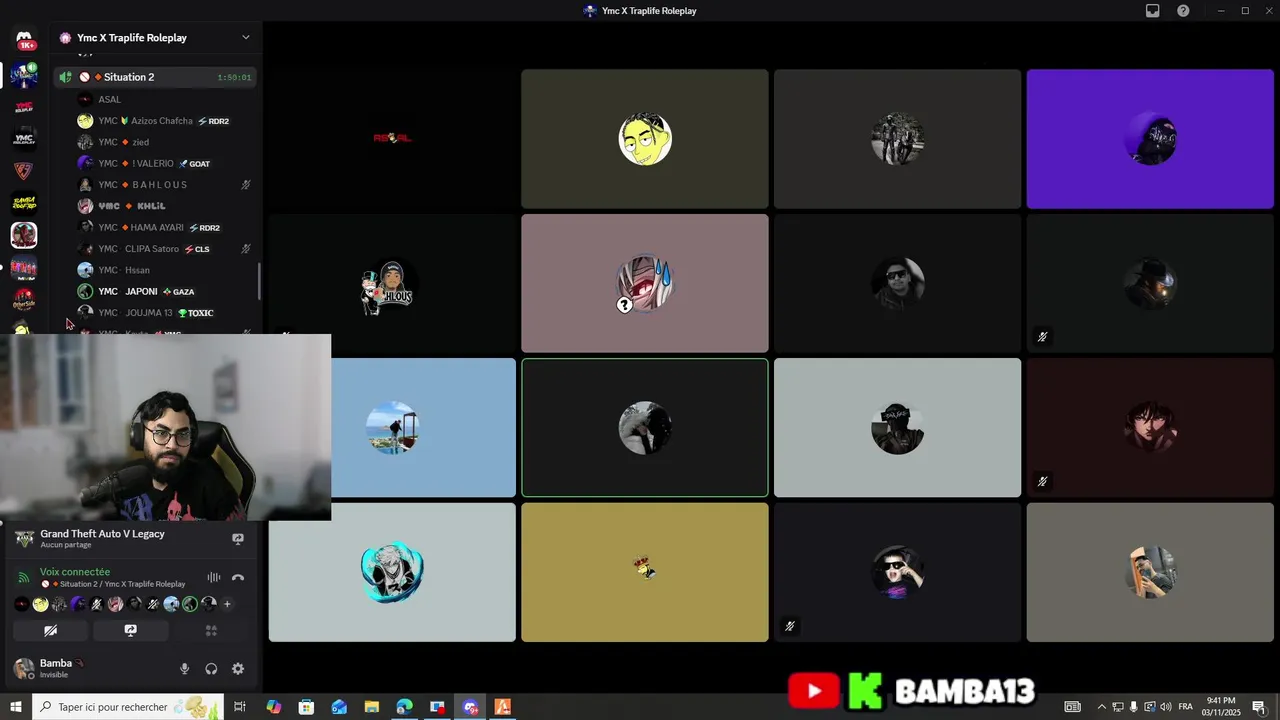Toggle microphone mute in user panel
This screenshot has height=720, width=1280.
(184, 669)
